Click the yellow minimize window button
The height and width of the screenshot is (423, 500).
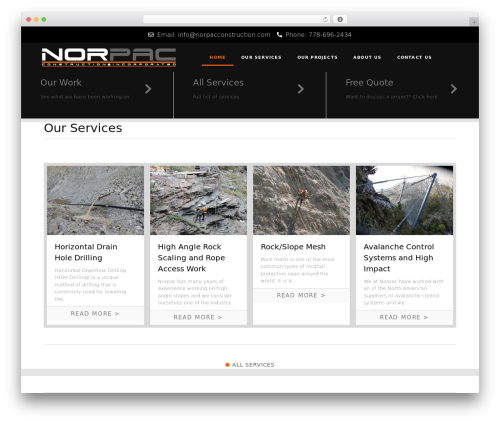[x=36, y=19]
